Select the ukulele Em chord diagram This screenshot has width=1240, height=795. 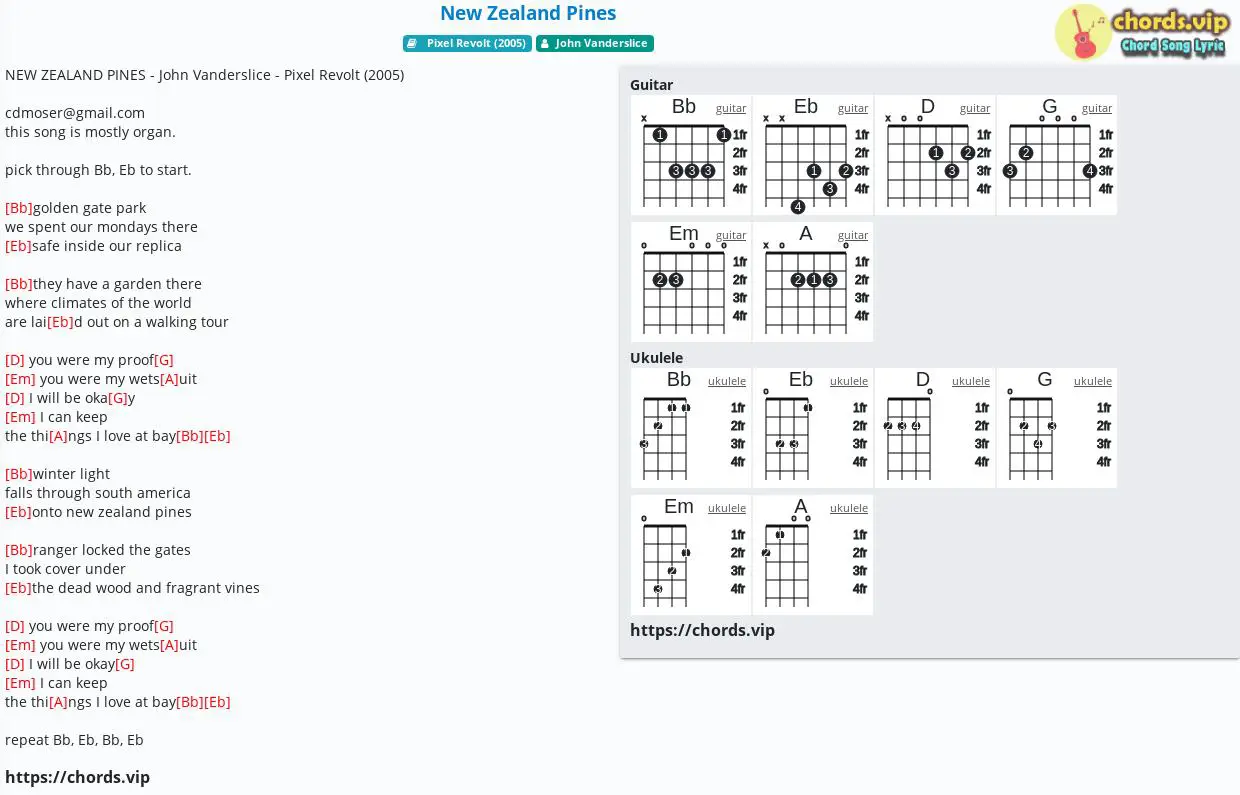click(691, 555)
